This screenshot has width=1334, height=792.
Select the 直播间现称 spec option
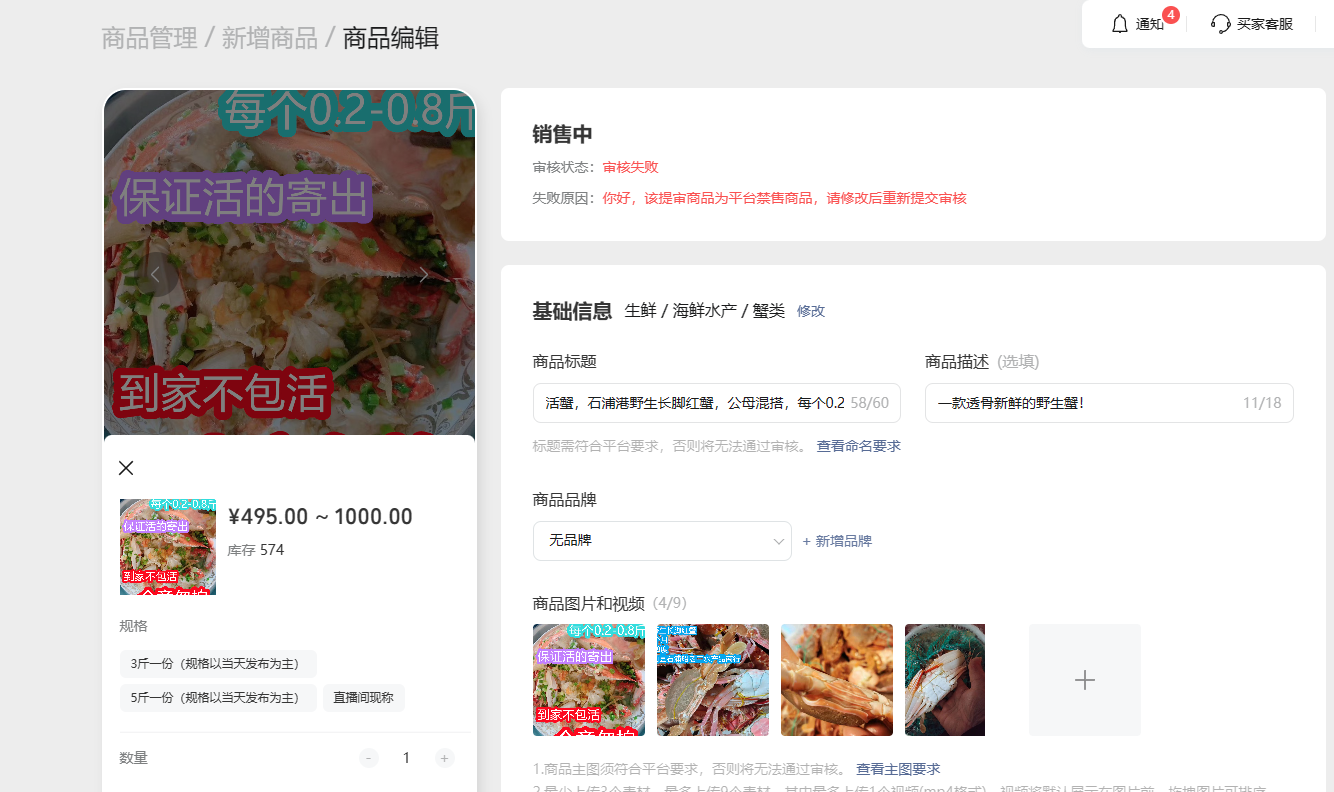[x=364, y=698]
